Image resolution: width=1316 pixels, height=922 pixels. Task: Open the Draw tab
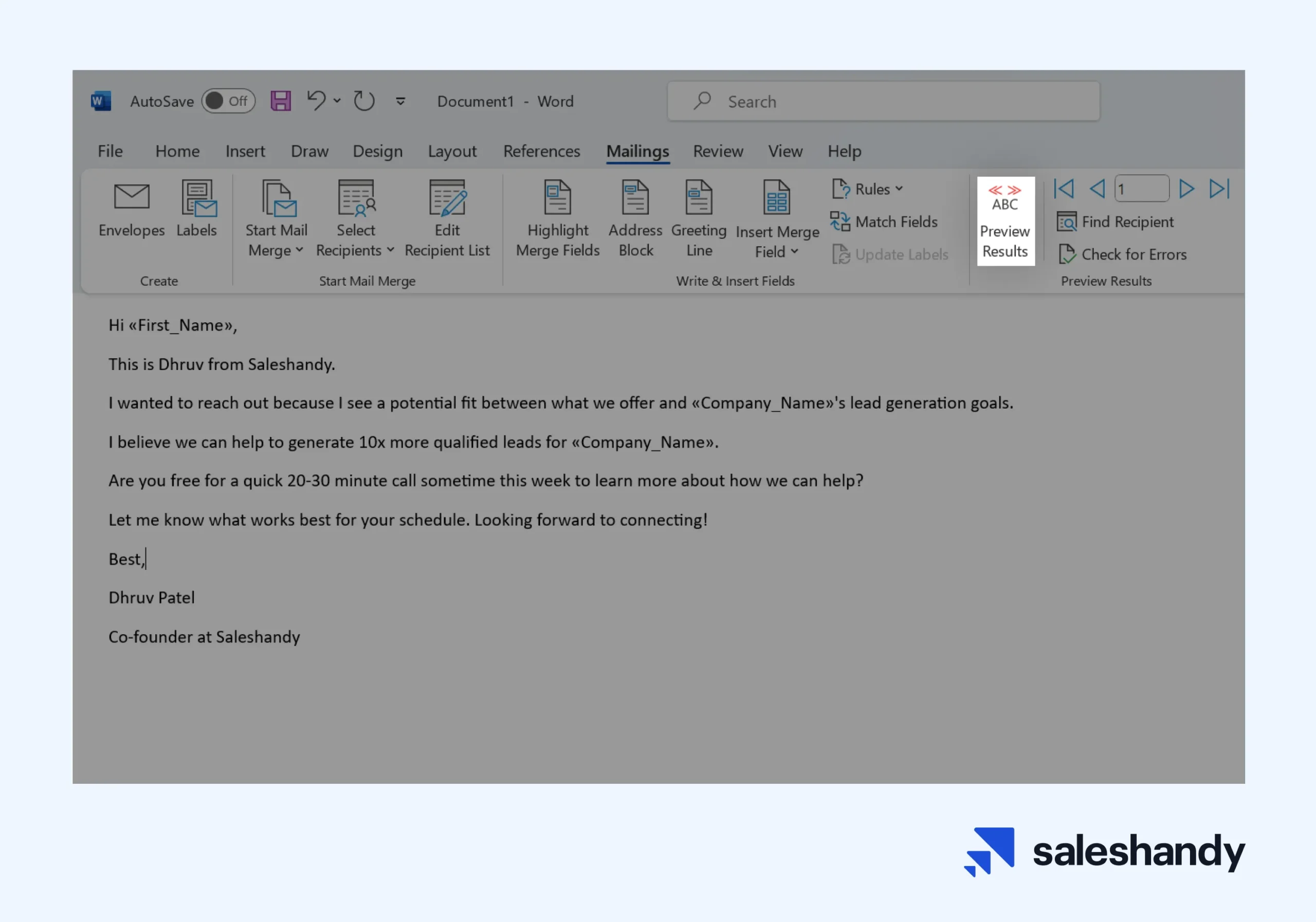(x=309, y=151)
